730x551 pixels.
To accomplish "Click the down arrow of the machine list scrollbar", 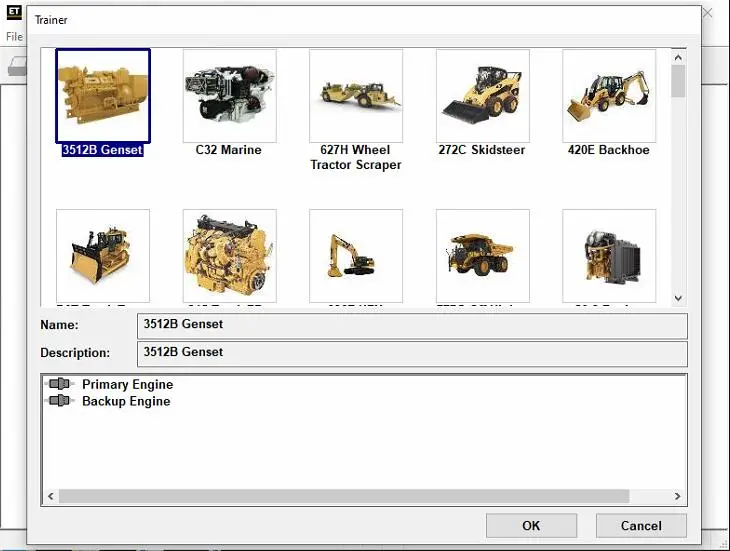I will 678,298.
